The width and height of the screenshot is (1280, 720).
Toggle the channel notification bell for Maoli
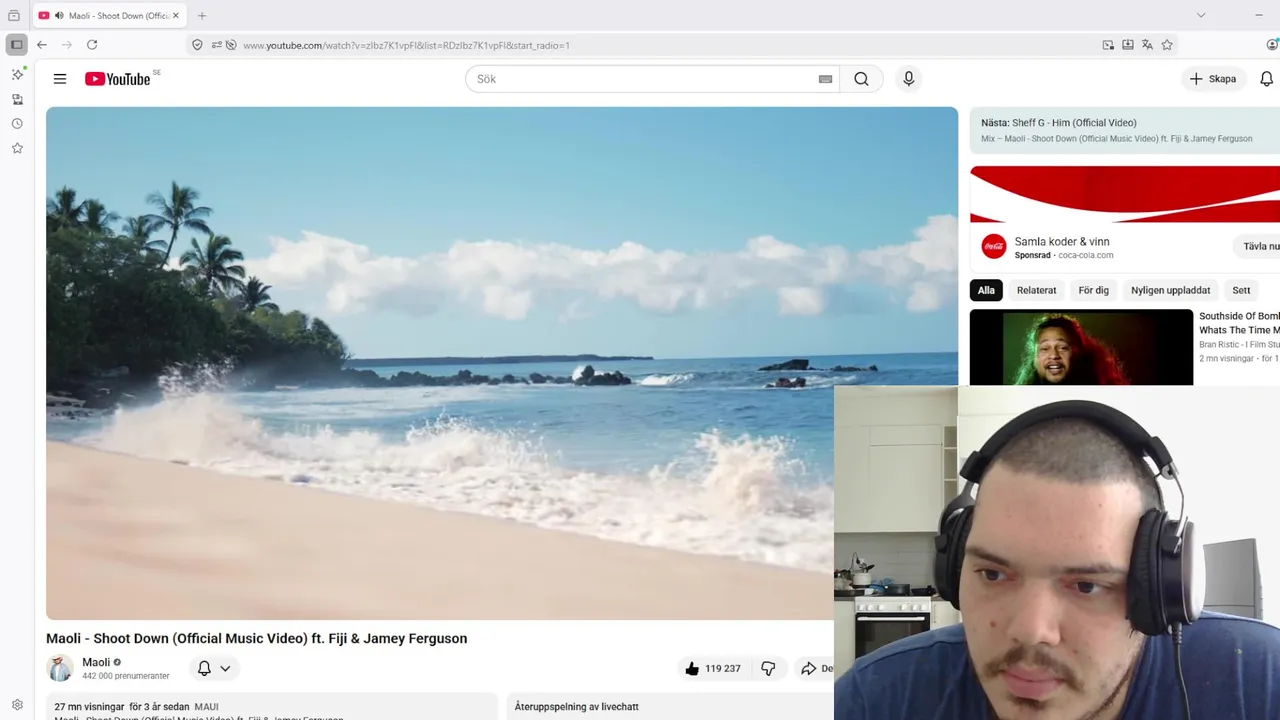204,668
